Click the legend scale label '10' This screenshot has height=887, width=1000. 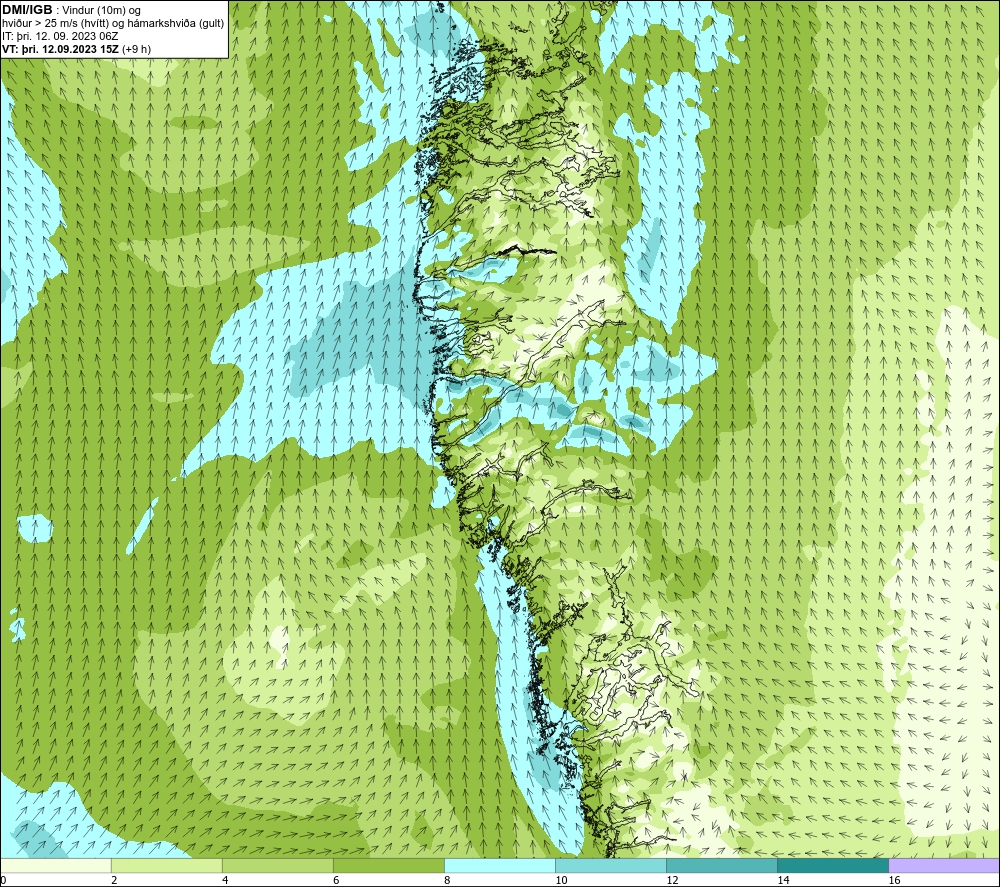point(561,881)
